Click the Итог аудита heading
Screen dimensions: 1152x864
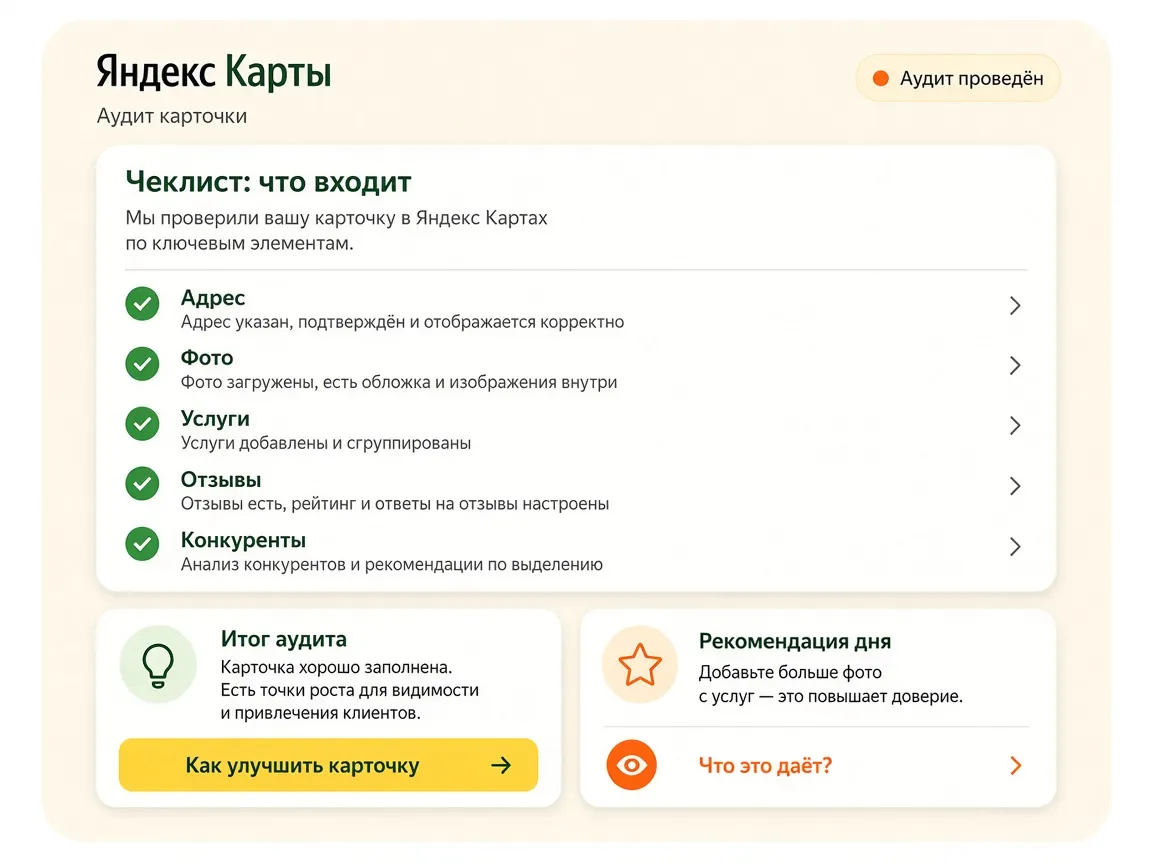point(284,639)
